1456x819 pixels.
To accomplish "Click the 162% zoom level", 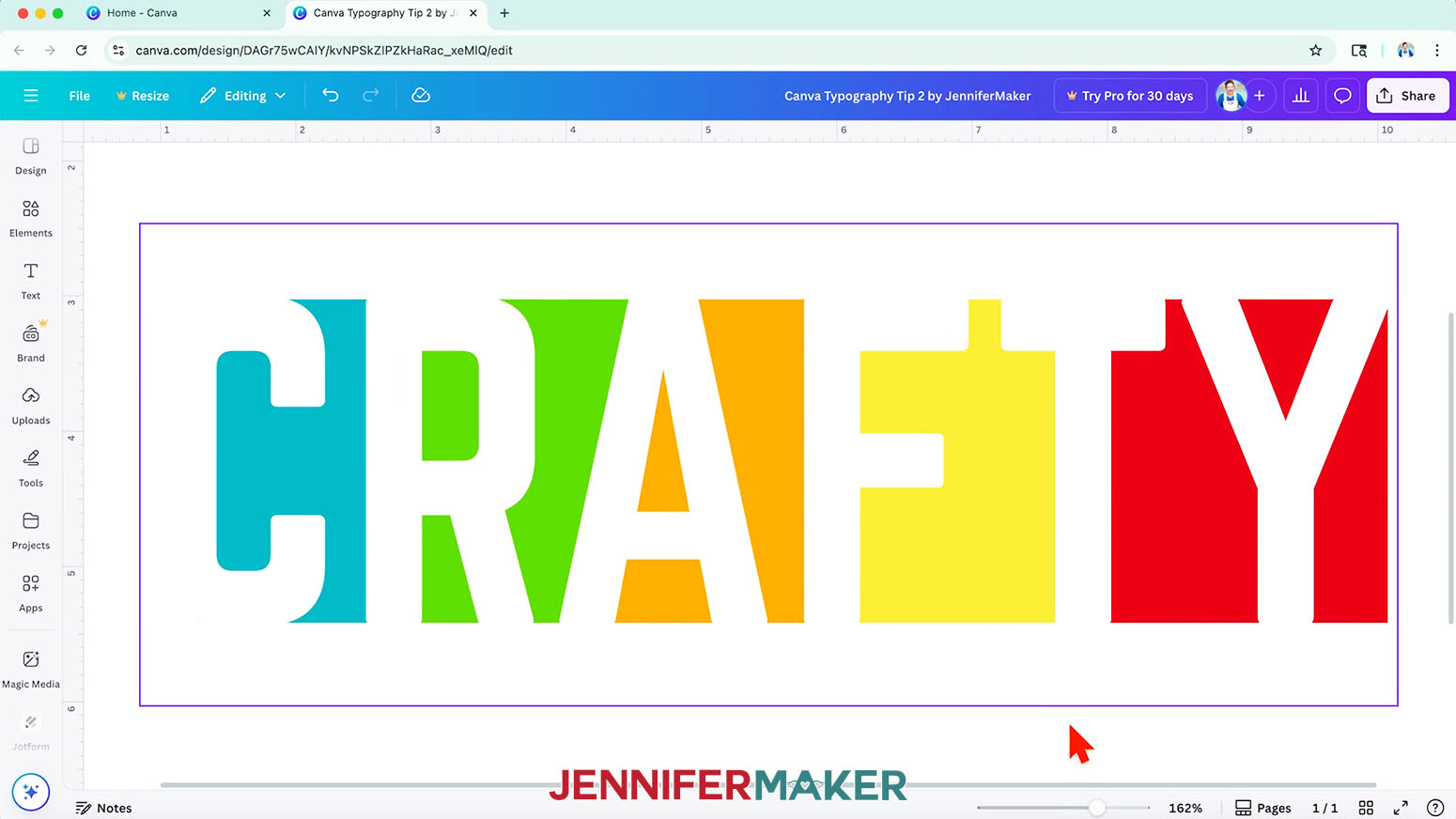I will [1185, 808].
